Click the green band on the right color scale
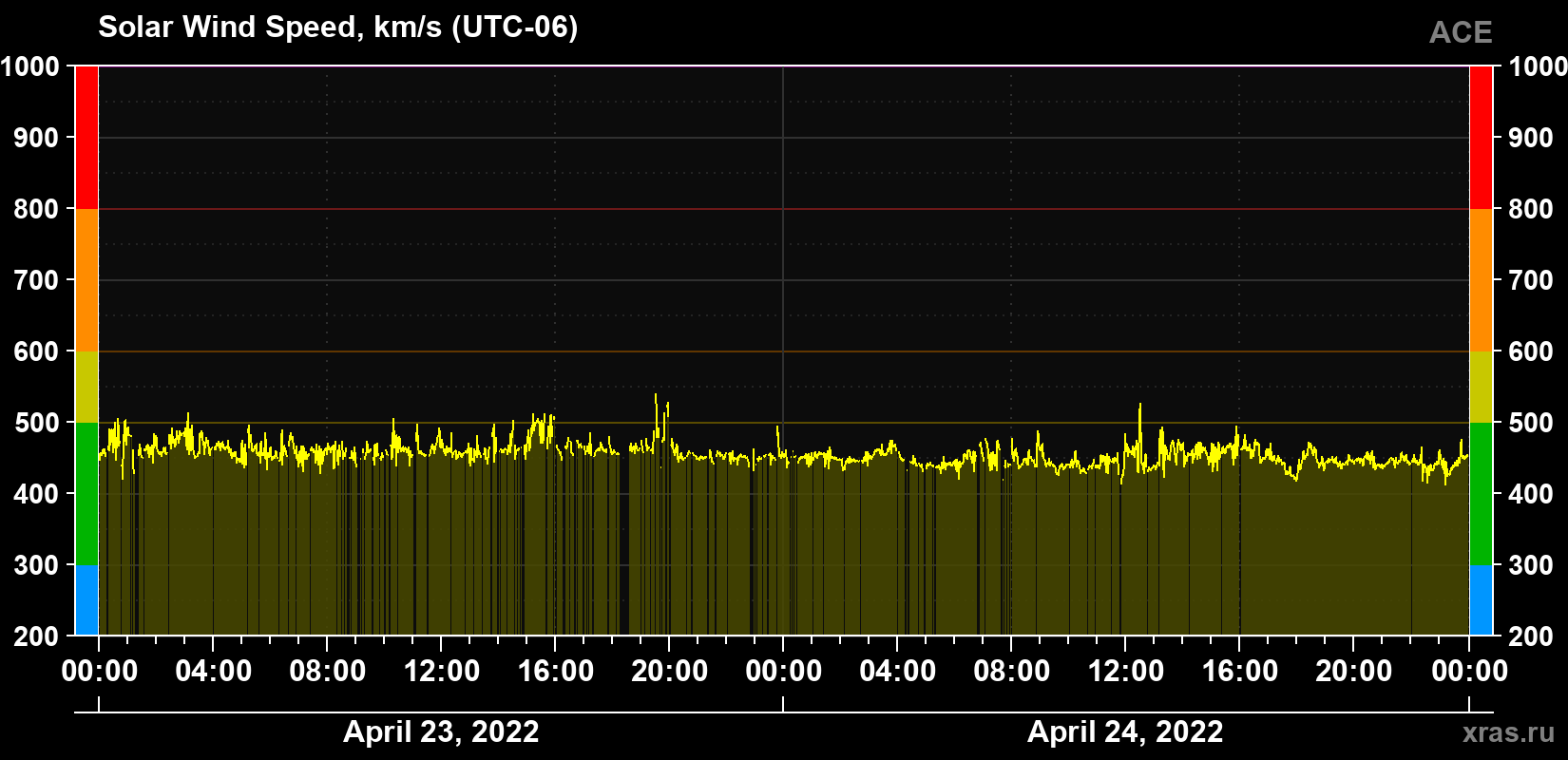The height and width of the screenshot is (760, 1568). [1481, 494]
